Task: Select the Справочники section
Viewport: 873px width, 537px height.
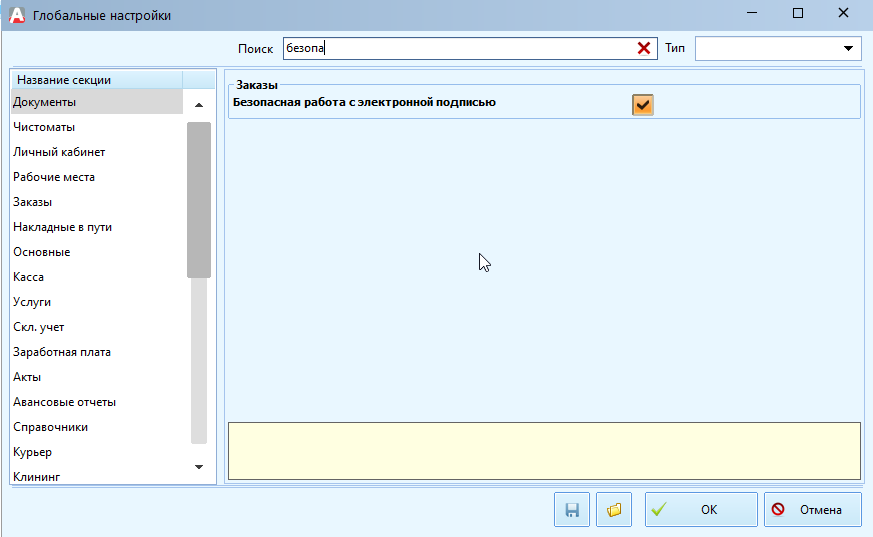Action: point(50,427)
